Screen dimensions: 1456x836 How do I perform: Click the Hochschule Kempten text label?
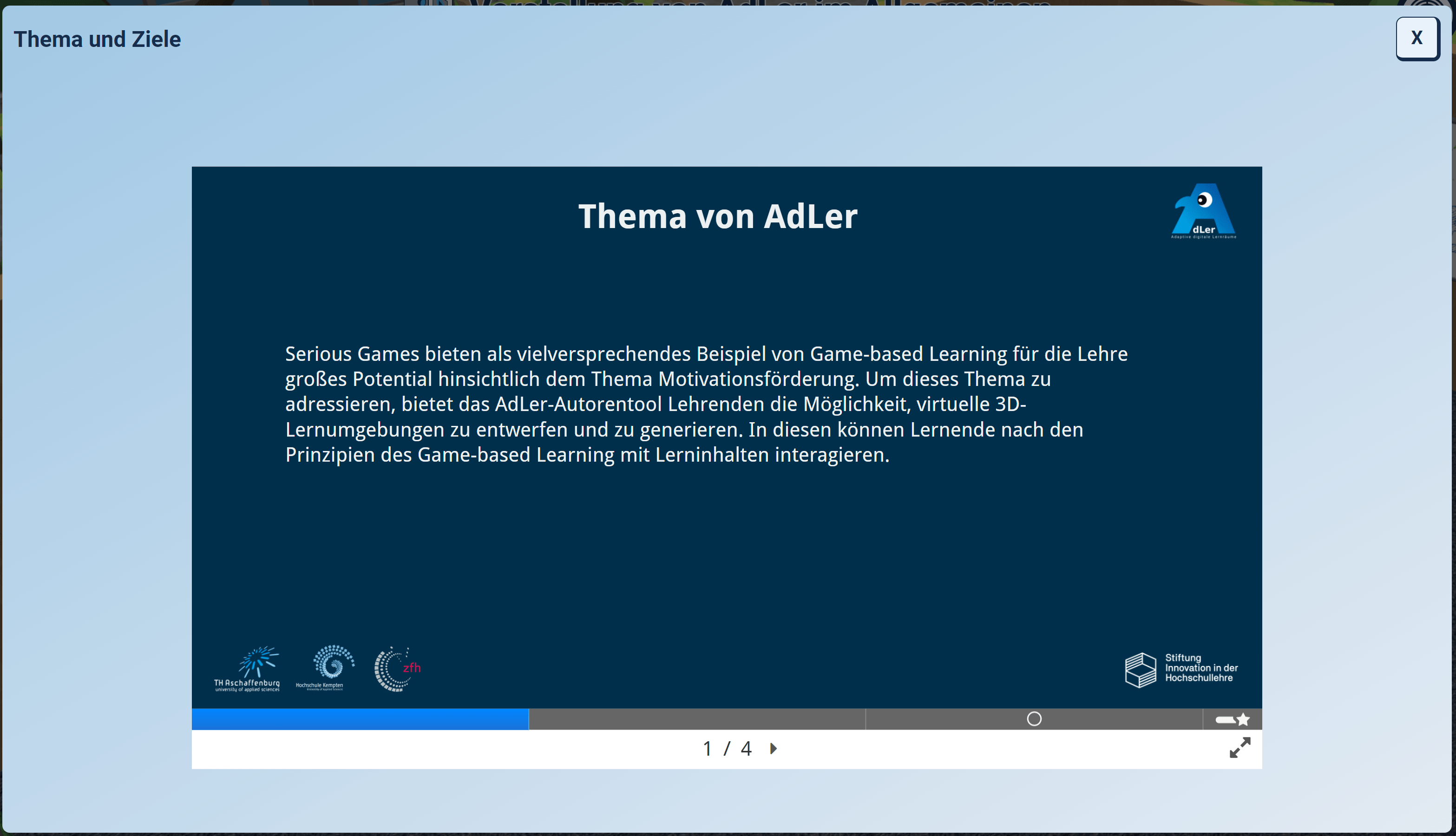[319, 685]
